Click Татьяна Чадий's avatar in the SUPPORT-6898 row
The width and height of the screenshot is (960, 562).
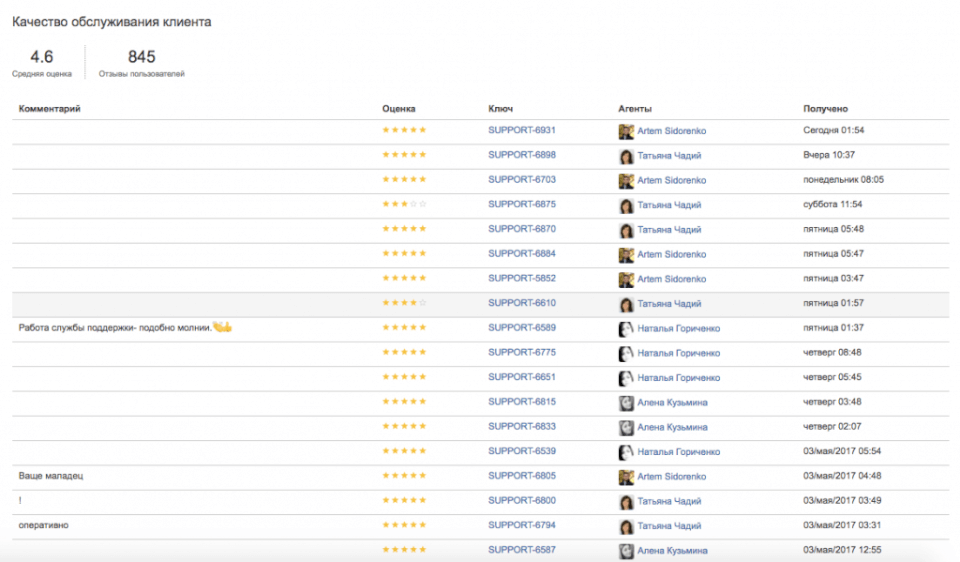[626, 156]
